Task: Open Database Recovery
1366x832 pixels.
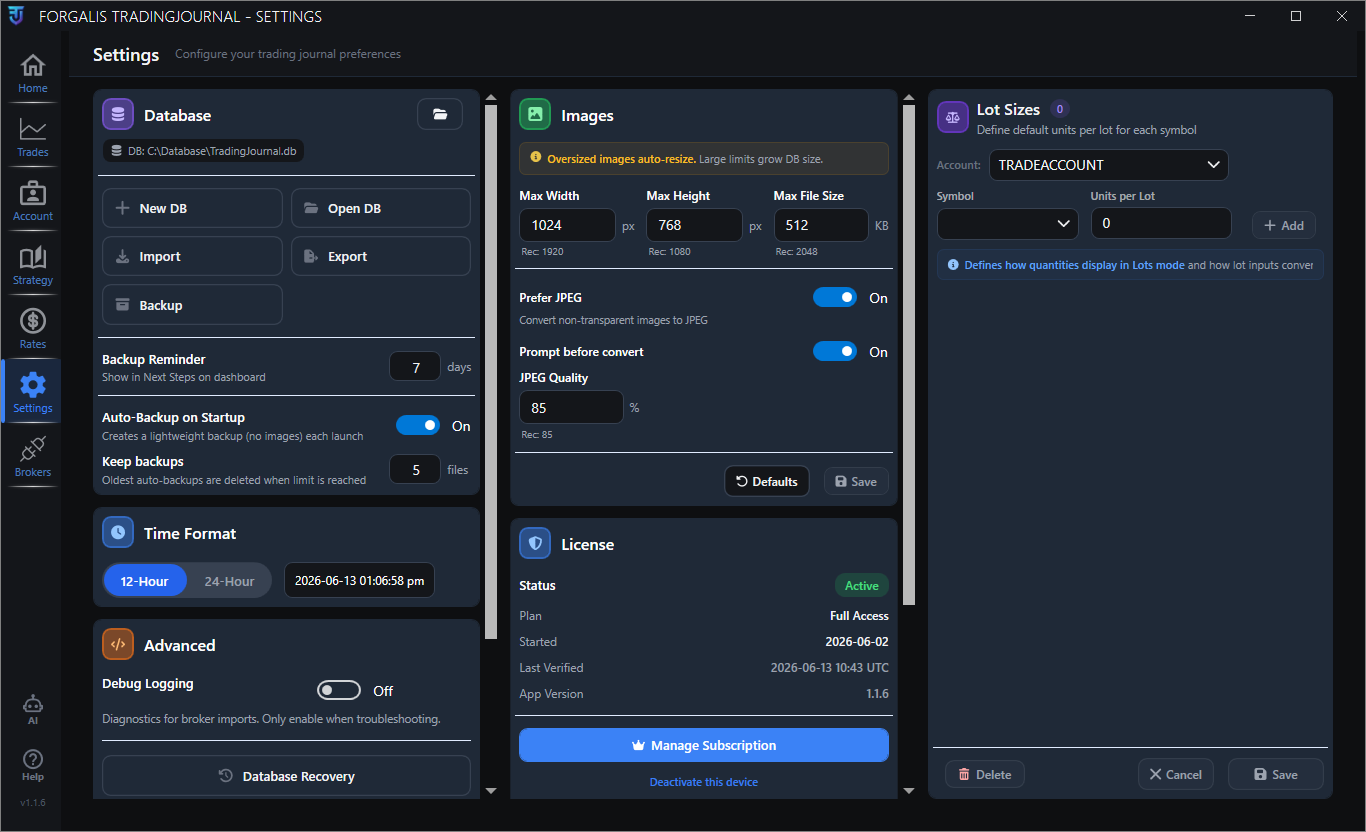Action: [286, 776]
